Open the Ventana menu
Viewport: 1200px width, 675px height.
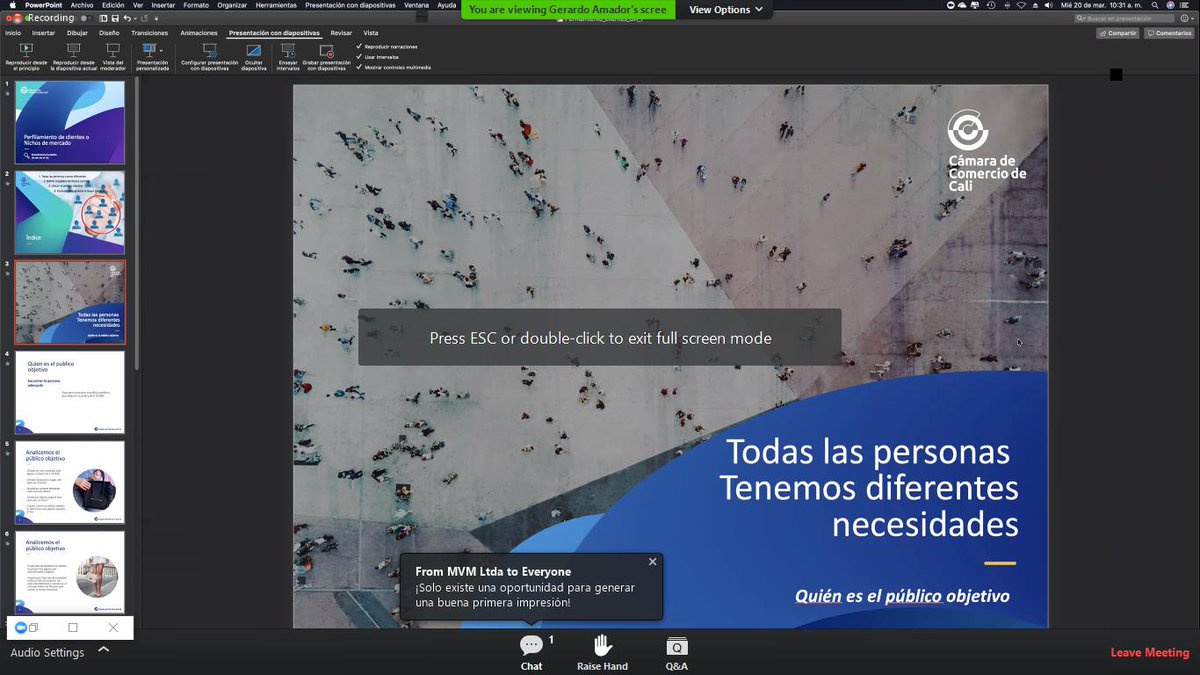click(417, 5)
